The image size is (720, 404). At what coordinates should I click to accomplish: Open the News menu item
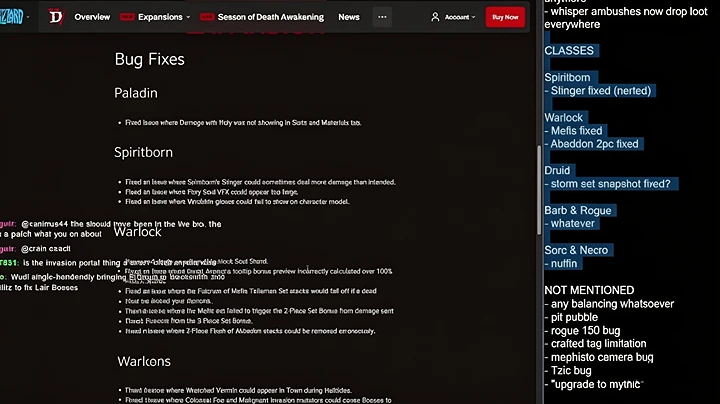(349, 17)
